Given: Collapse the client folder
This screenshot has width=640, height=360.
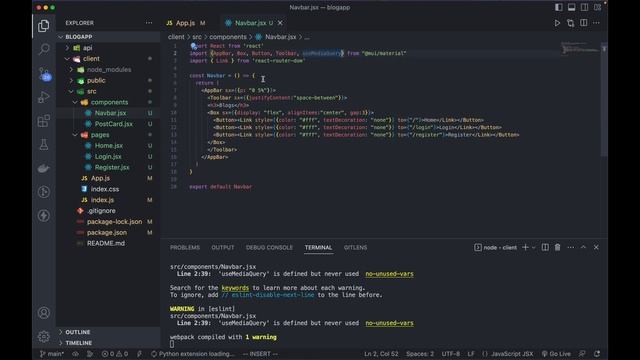Looking at the screenshot, I should tap(108, 59).
